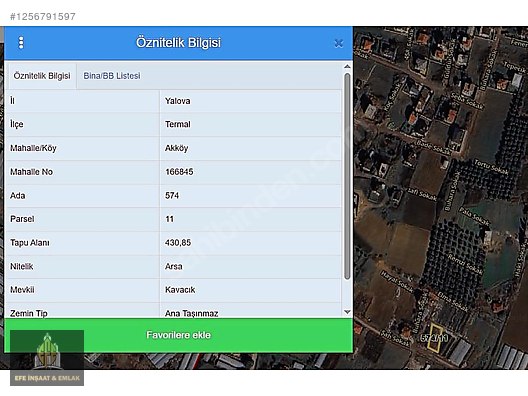
Task: Open the three-dot options menu
Action: tap(21, 43)
